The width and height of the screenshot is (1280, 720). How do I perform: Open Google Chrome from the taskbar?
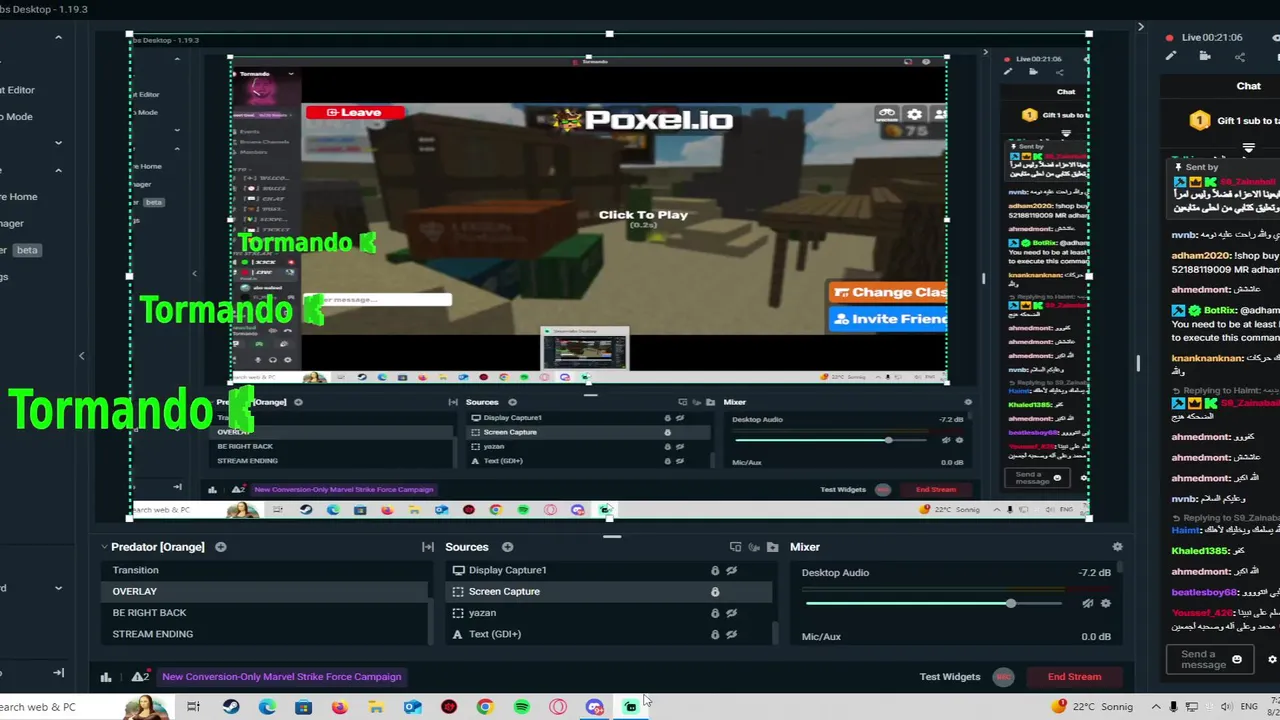point(485,707)
